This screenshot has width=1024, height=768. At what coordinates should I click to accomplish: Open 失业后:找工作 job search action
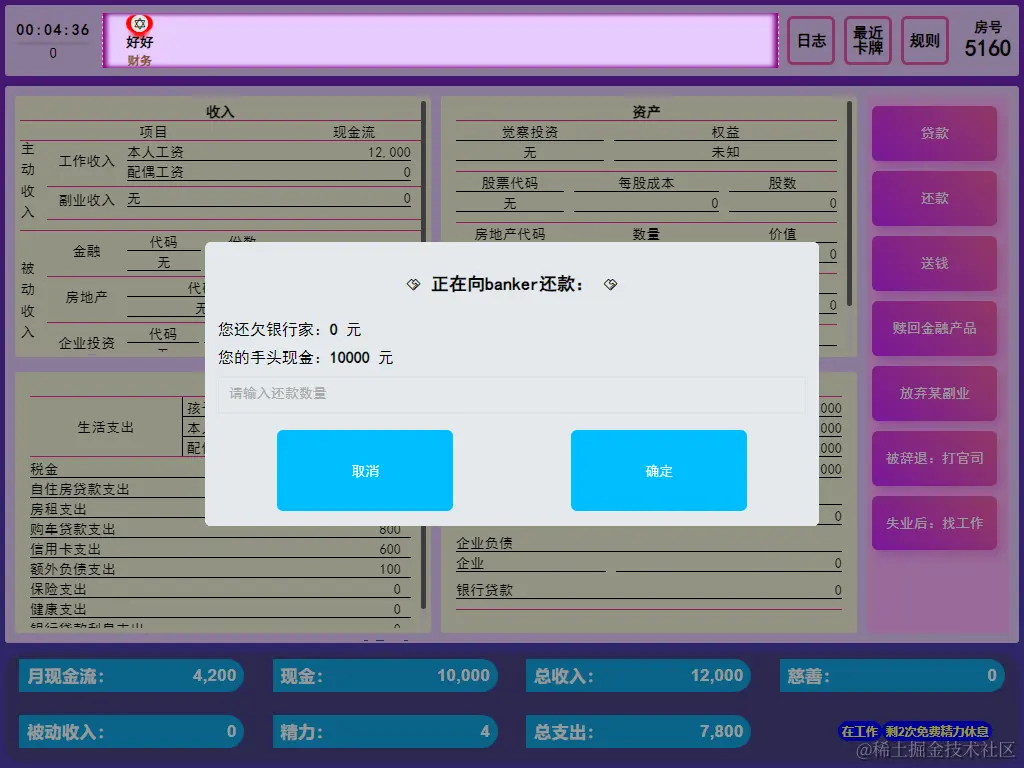click(933, 523)
